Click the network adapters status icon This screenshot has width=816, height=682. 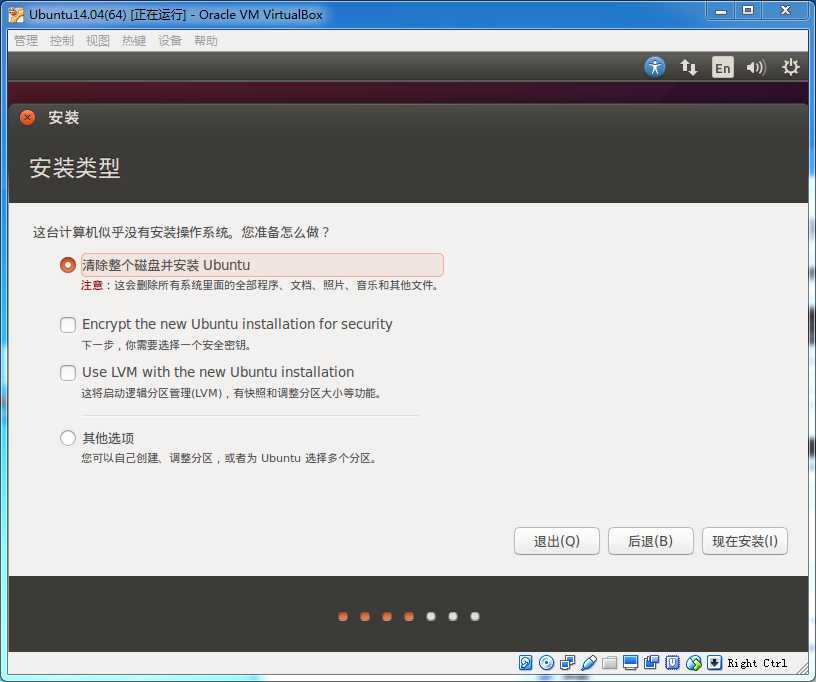(x=567, y=663)
